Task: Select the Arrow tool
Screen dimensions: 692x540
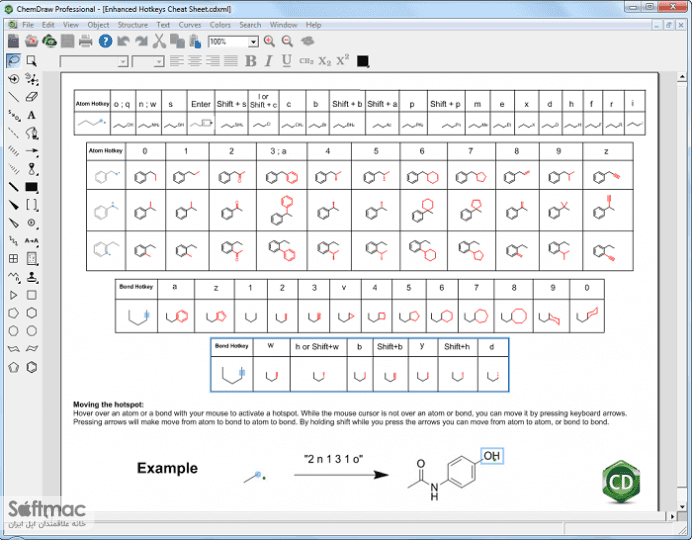Action: pyautogui.click(x=31, y=151)
